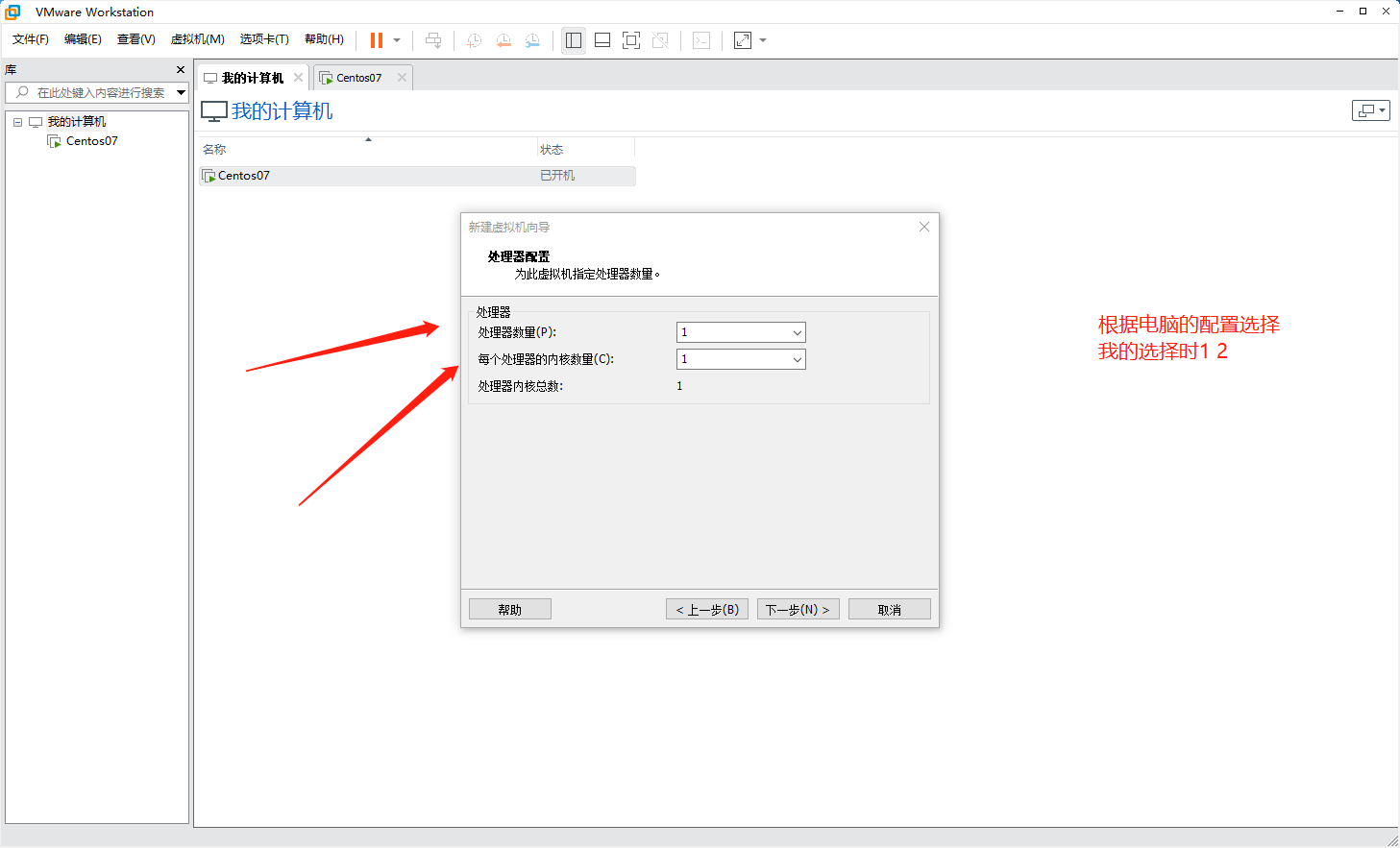Open the 编辑(E) menu
The height and width of the screenshot is (848, 1400).
(83, 39)
